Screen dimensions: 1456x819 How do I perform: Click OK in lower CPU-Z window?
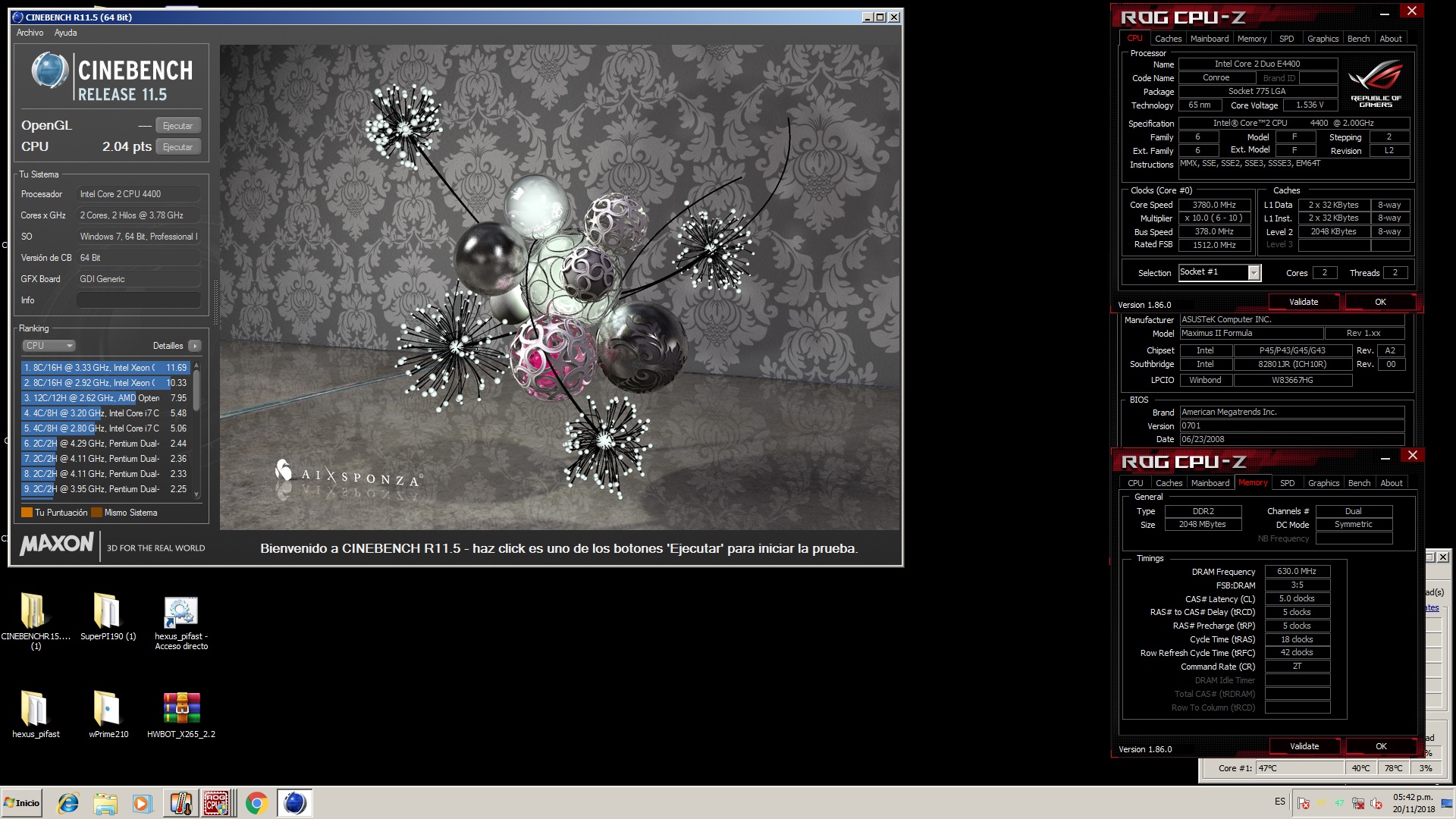click(1381, 746)
